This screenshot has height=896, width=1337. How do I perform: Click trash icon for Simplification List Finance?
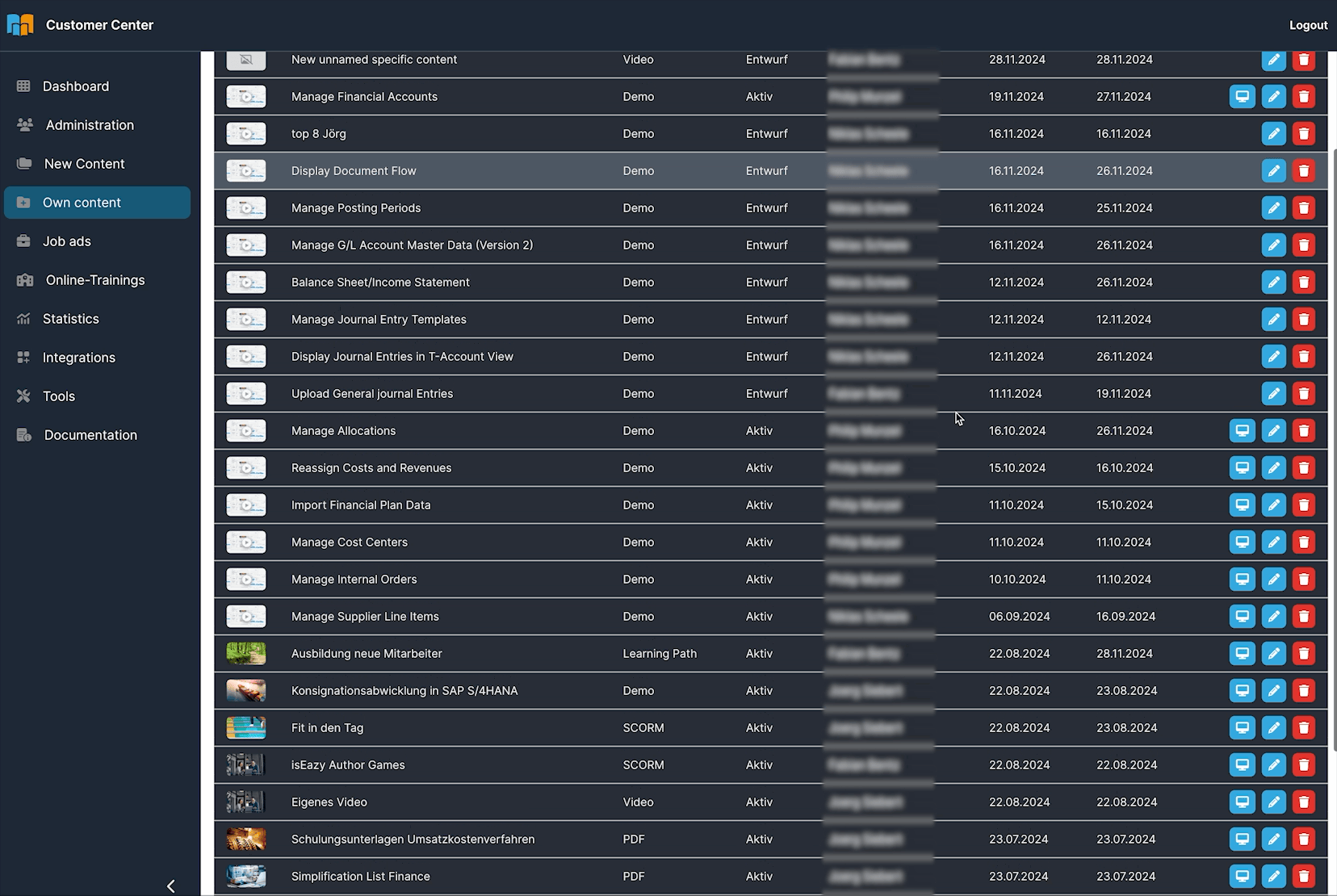1303,877
